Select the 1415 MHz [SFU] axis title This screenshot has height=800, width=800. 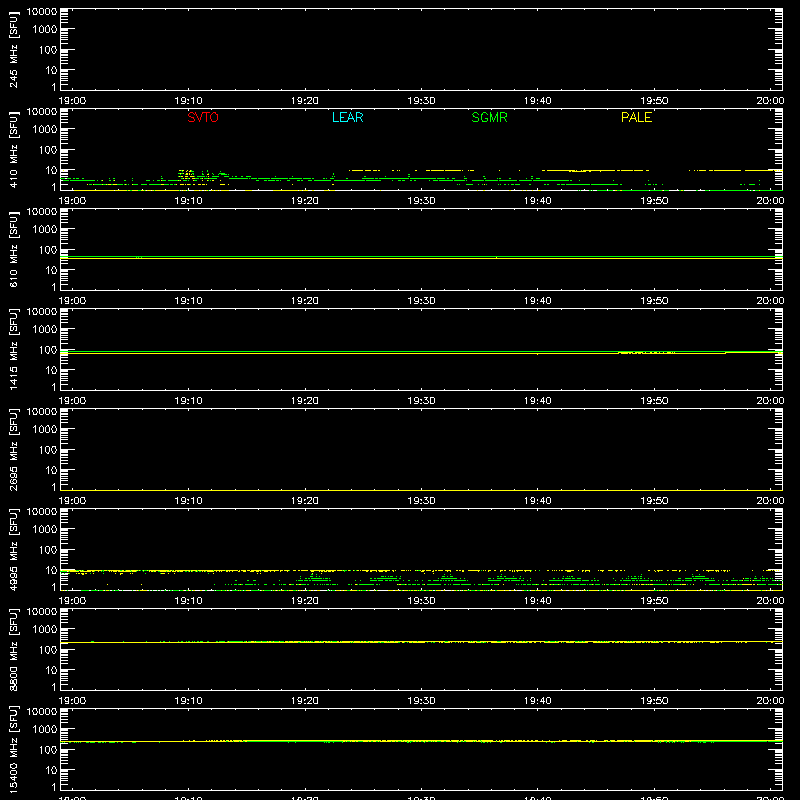point(13,349)
